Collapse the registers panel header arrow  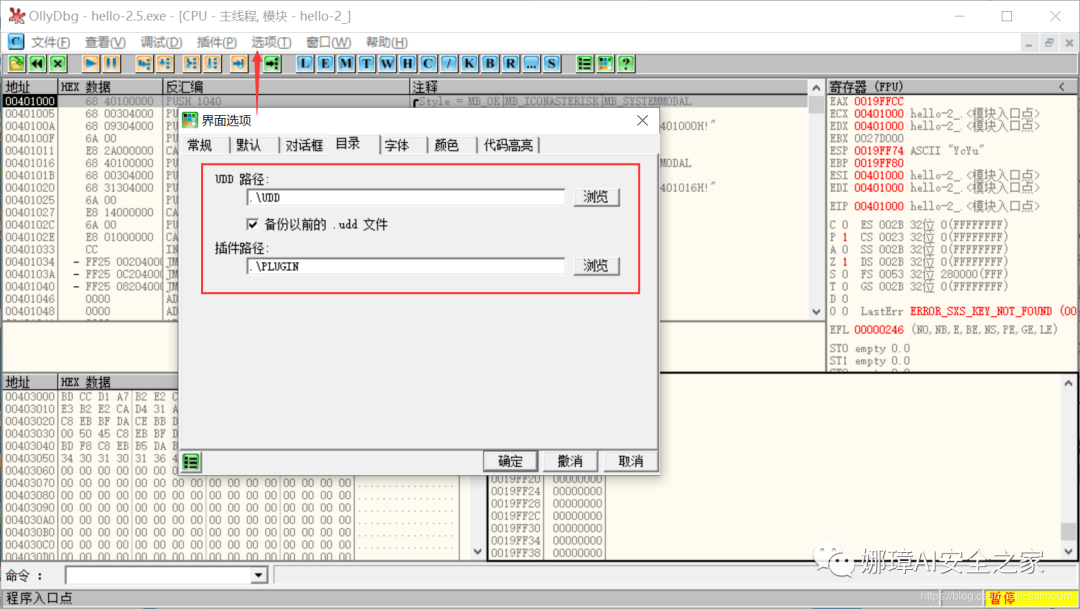(1062, 87)
